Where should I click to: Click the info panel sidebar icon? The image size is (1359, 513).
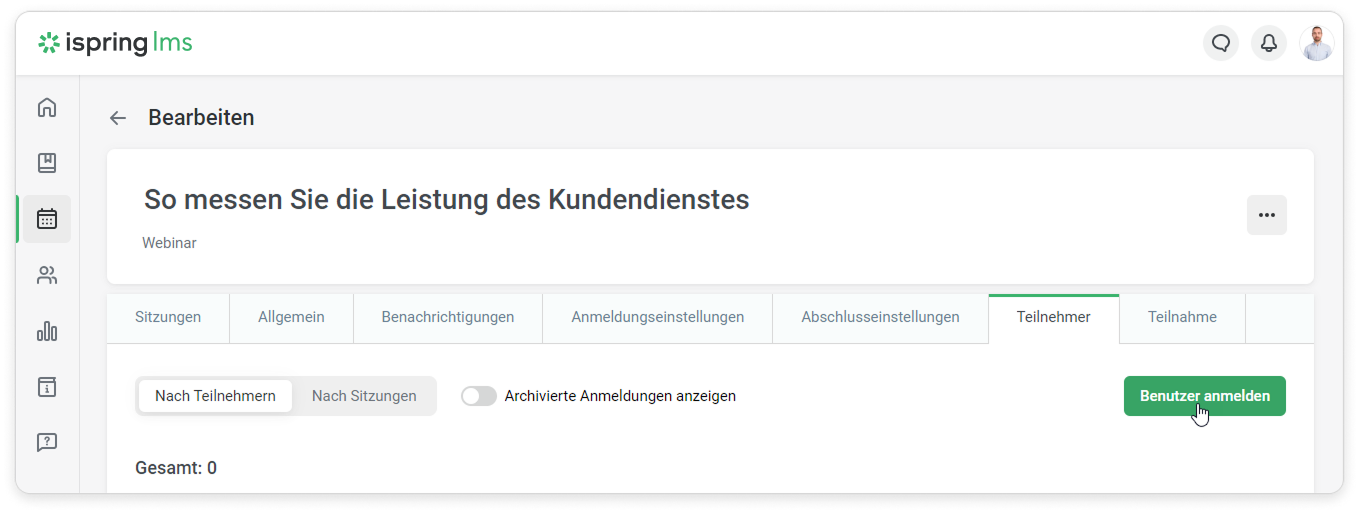(x=47, y=386)
